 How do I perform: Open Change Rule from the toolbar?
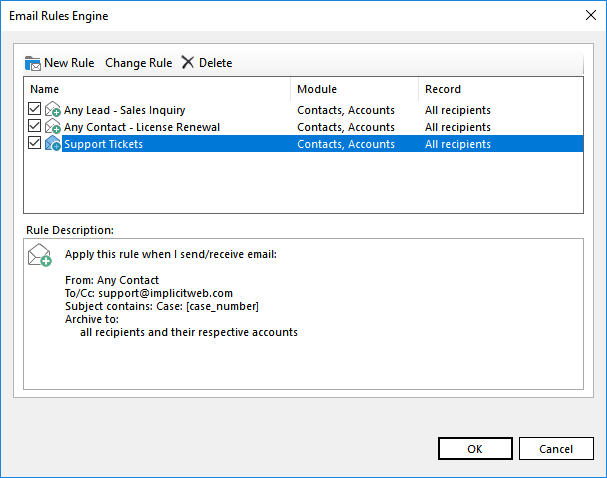click(x=138, y=63)
